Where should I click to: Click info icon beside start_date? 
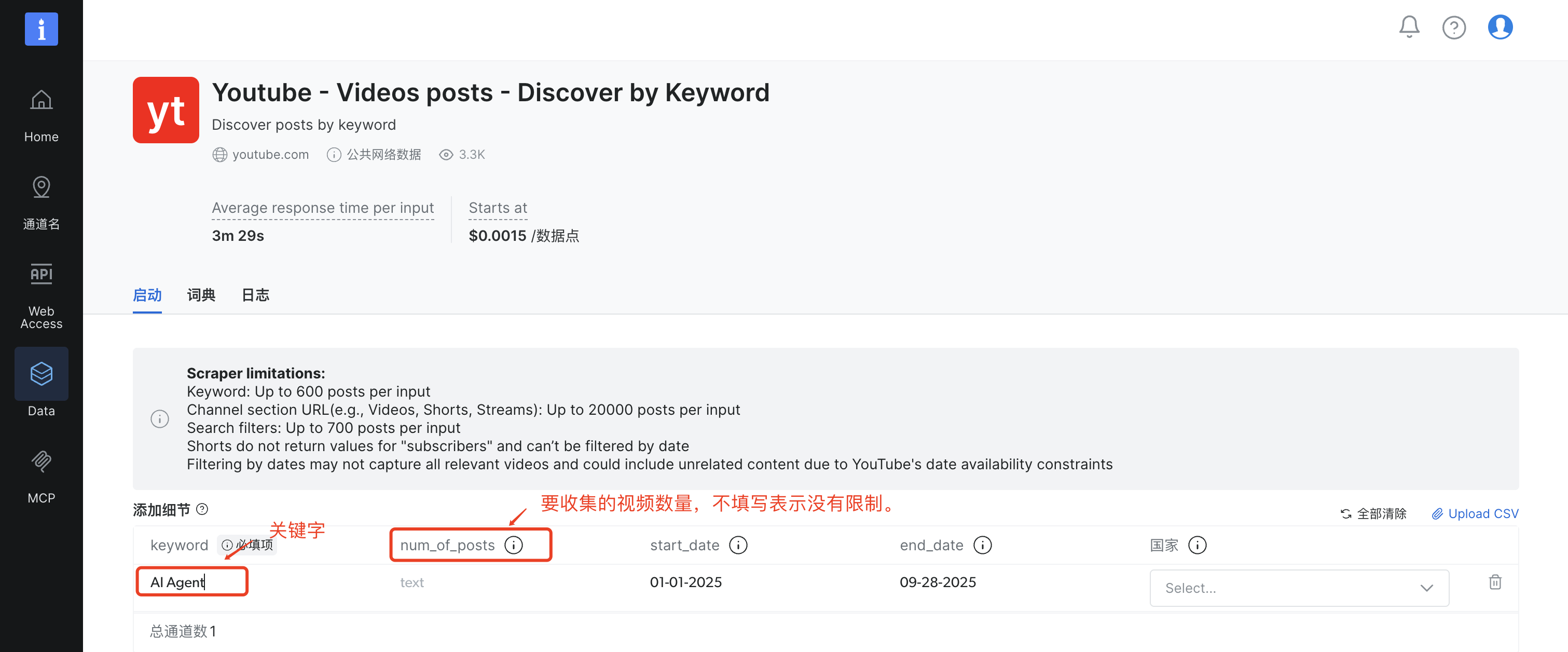(738, 545)
